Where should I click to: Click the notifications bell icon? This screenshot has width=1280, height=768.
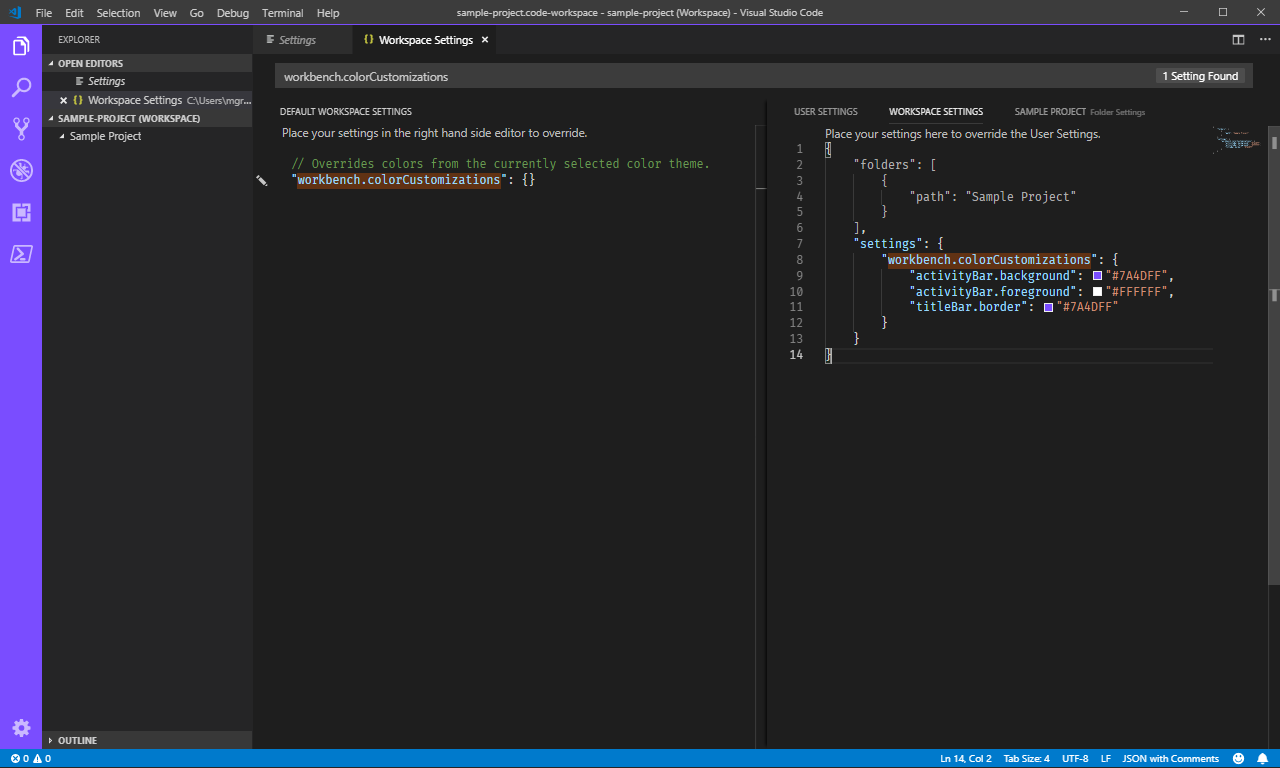1262,759
